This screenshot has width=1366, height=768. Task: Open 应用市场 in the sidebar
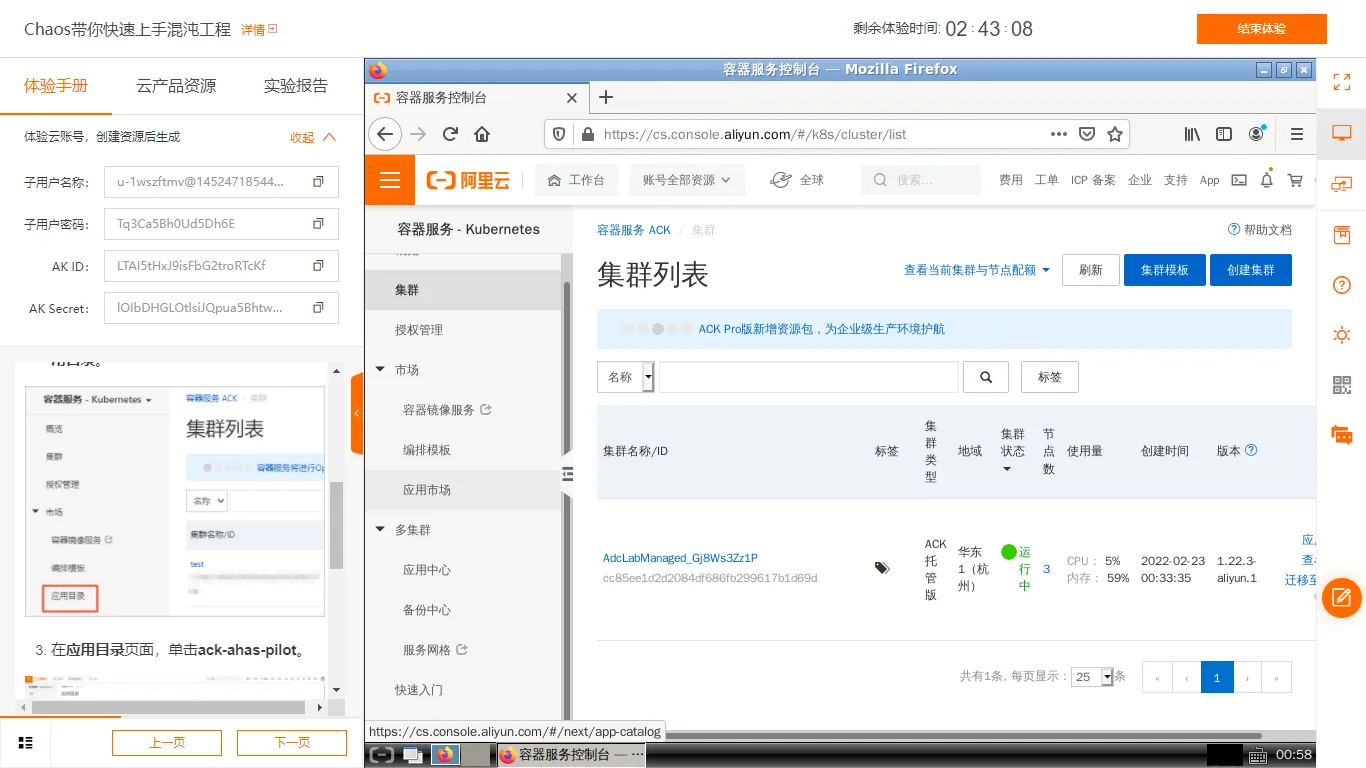pyautogui.click(x=427, y=490)
